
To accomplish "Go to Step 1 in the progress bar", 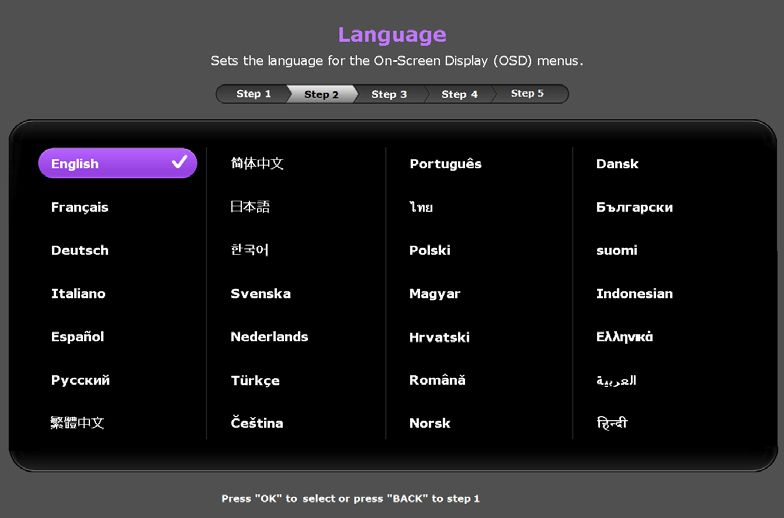I will 253,94.
